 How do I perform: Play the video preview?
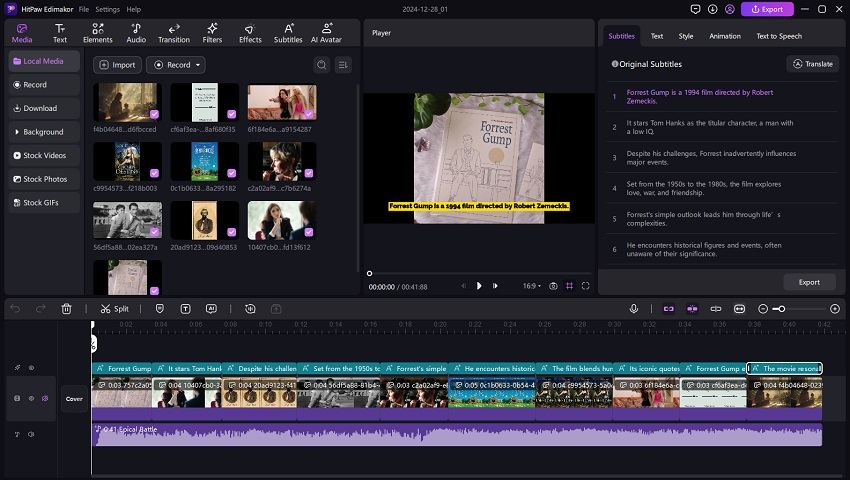tap(479, 286)
